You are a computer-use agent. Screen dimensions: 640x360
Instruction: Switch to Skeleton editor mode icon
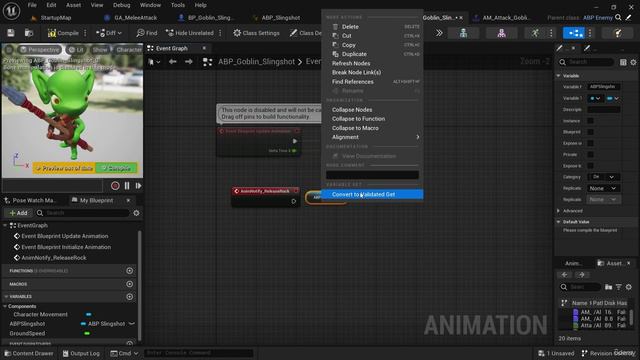[463, 33]
